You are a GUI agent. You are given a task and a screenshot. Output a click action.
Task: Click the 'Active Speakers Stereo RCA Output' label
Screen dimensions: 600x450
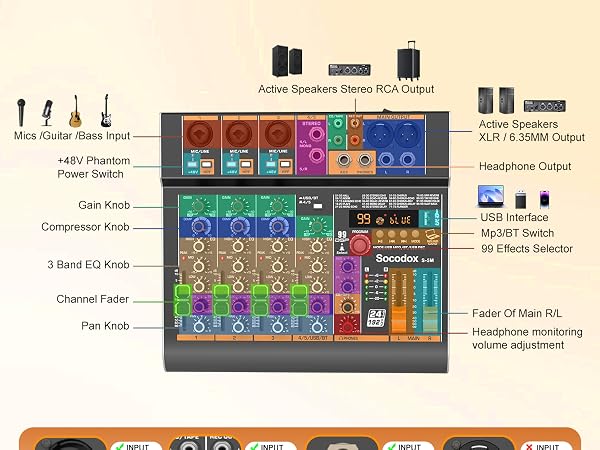click(x=346, y=89)
